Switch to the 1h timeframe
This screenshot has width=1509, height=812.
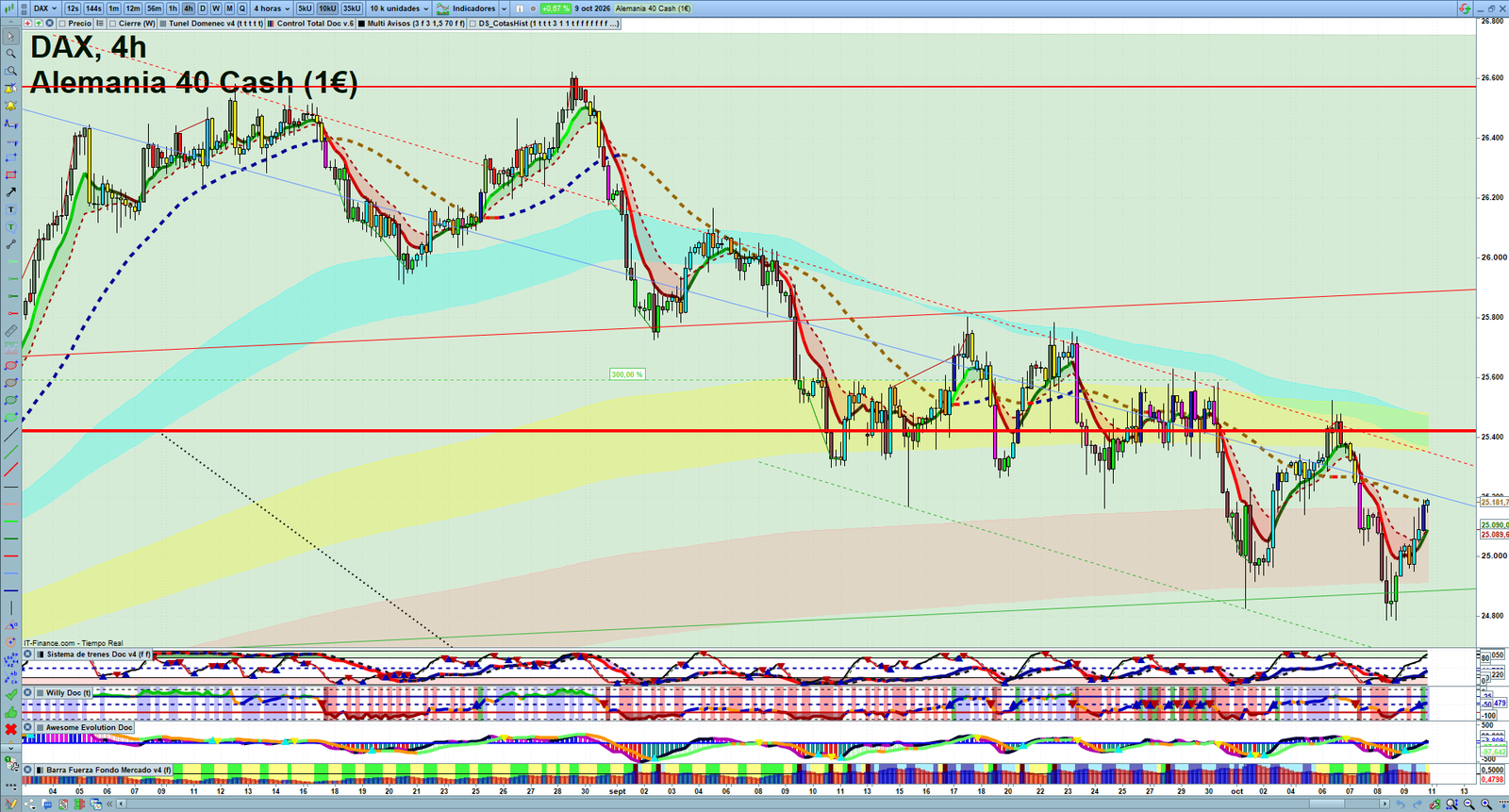(173, 8)
